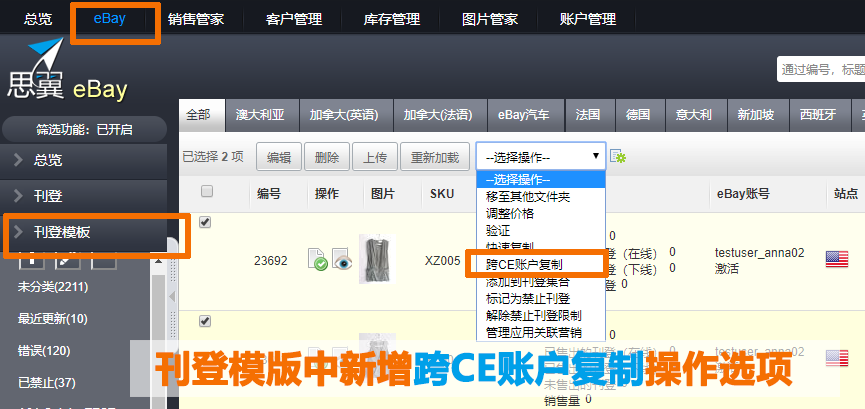Image resolution: width=865 pixels, height=409 pixels.
Task: Uncheck the checkbox for listing 23692
Action: [x=205, y=222]
